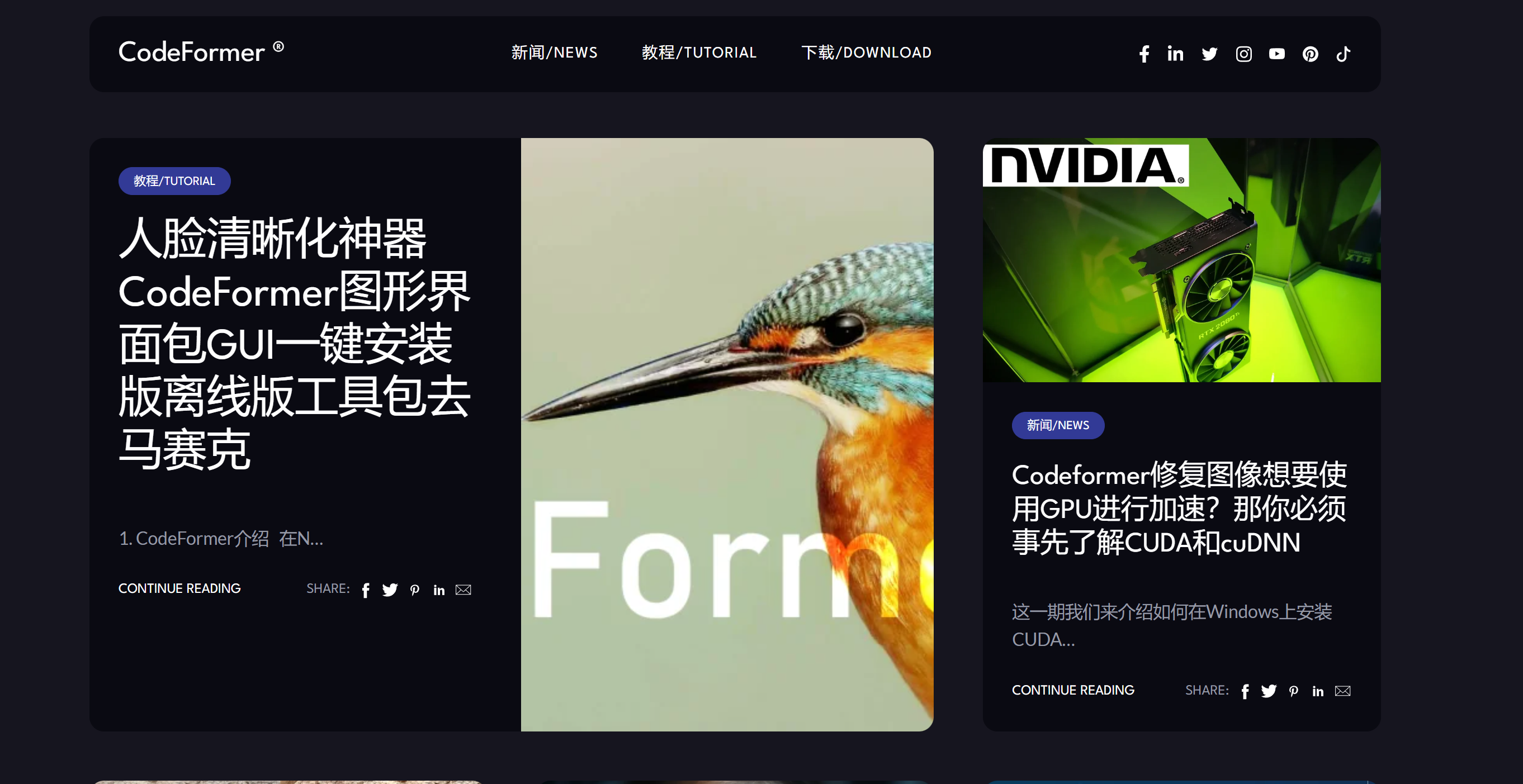Share the CUDA news article by email
The width and height of the screenshot is (1523, 784).
click(1342, 691)
